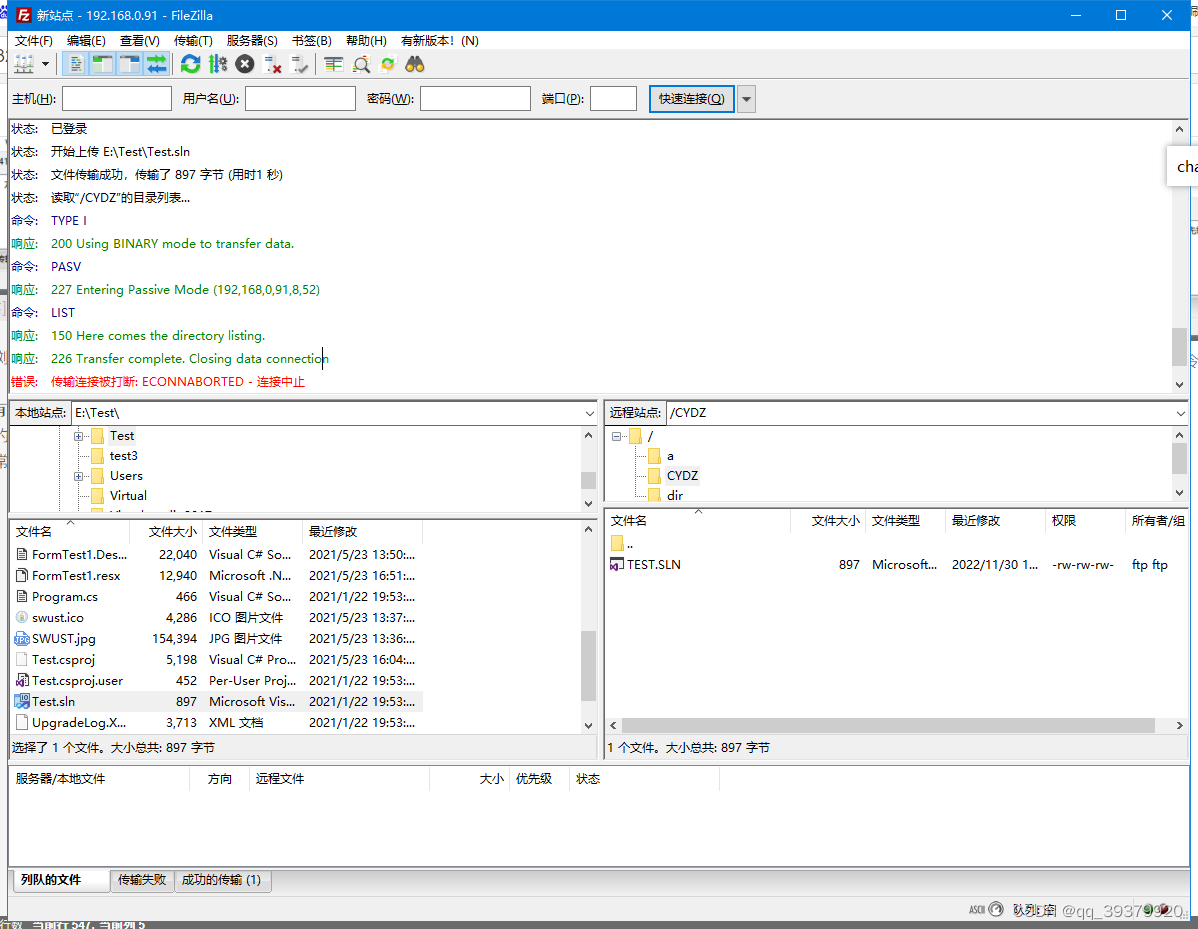Toggle the local directory tree view
This screenshot has height=929, width=1198.
102,65
